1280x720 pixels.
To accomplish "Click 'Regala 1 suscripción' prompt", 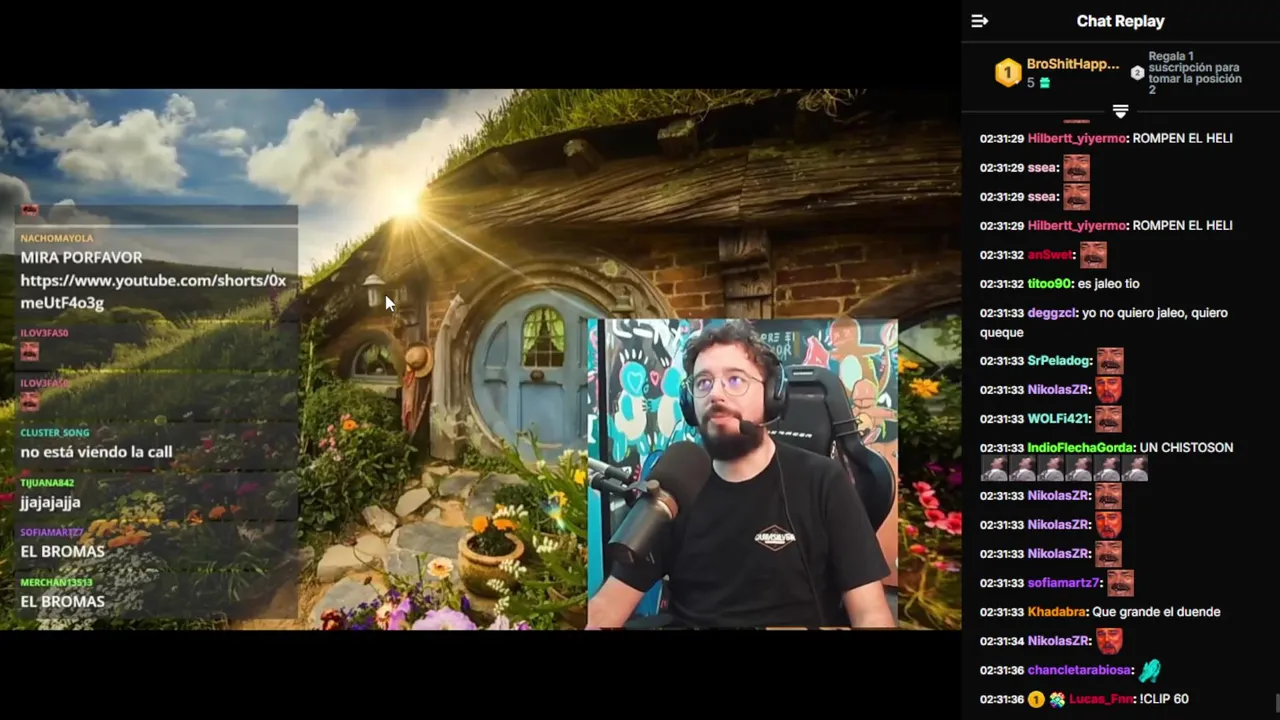I will pos(1195,73).
